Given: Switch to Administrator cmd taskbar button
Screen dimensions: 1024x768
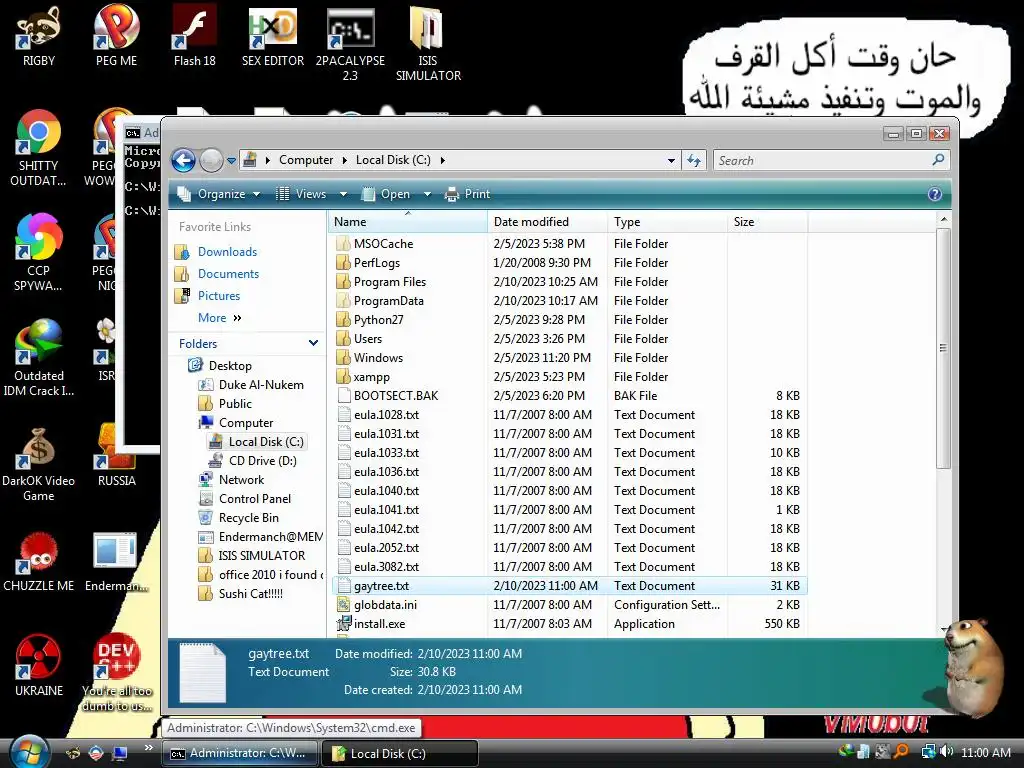Looking at the screenshot, I should [239, 753].
